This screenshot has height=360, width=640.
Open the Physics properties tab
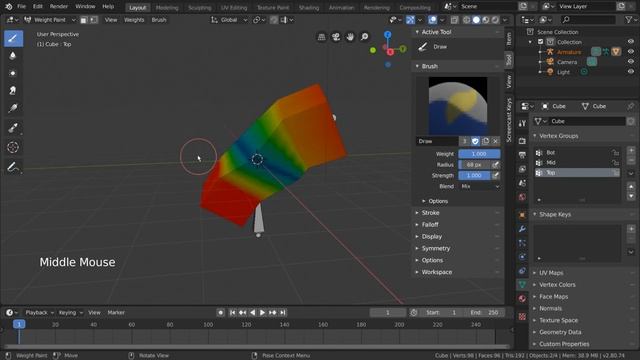click(x=522, y=257)
